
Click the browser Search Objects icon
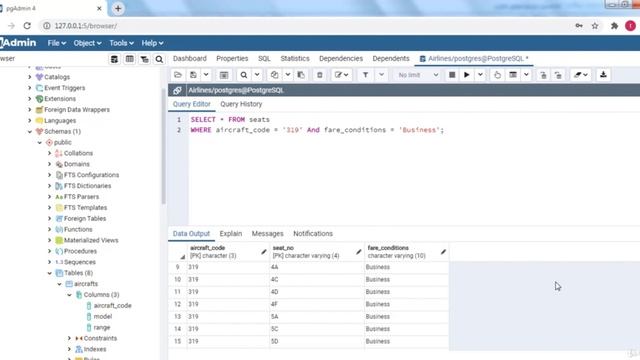coord(159,59)
